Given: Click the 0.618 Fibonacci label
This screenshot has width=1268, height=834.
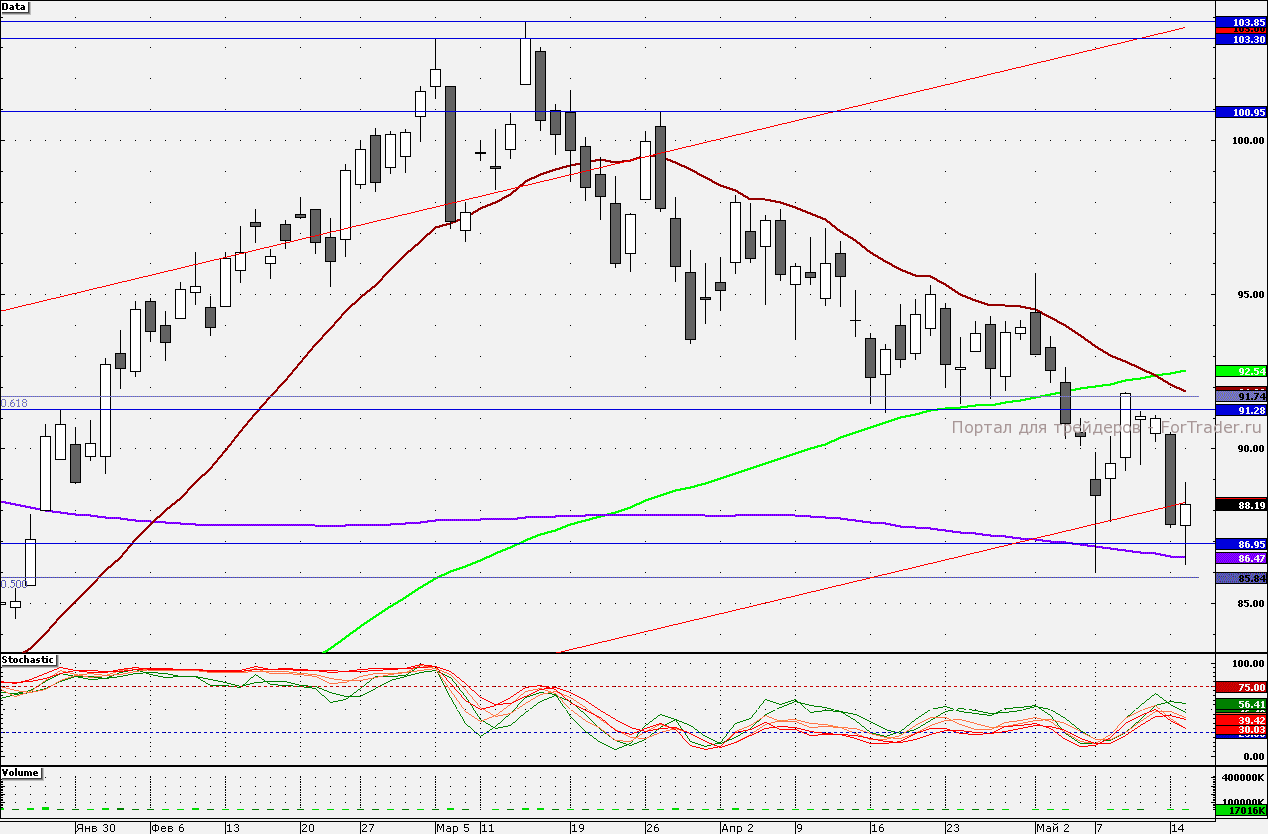Looking at the screenshot, I should [14, 403].
